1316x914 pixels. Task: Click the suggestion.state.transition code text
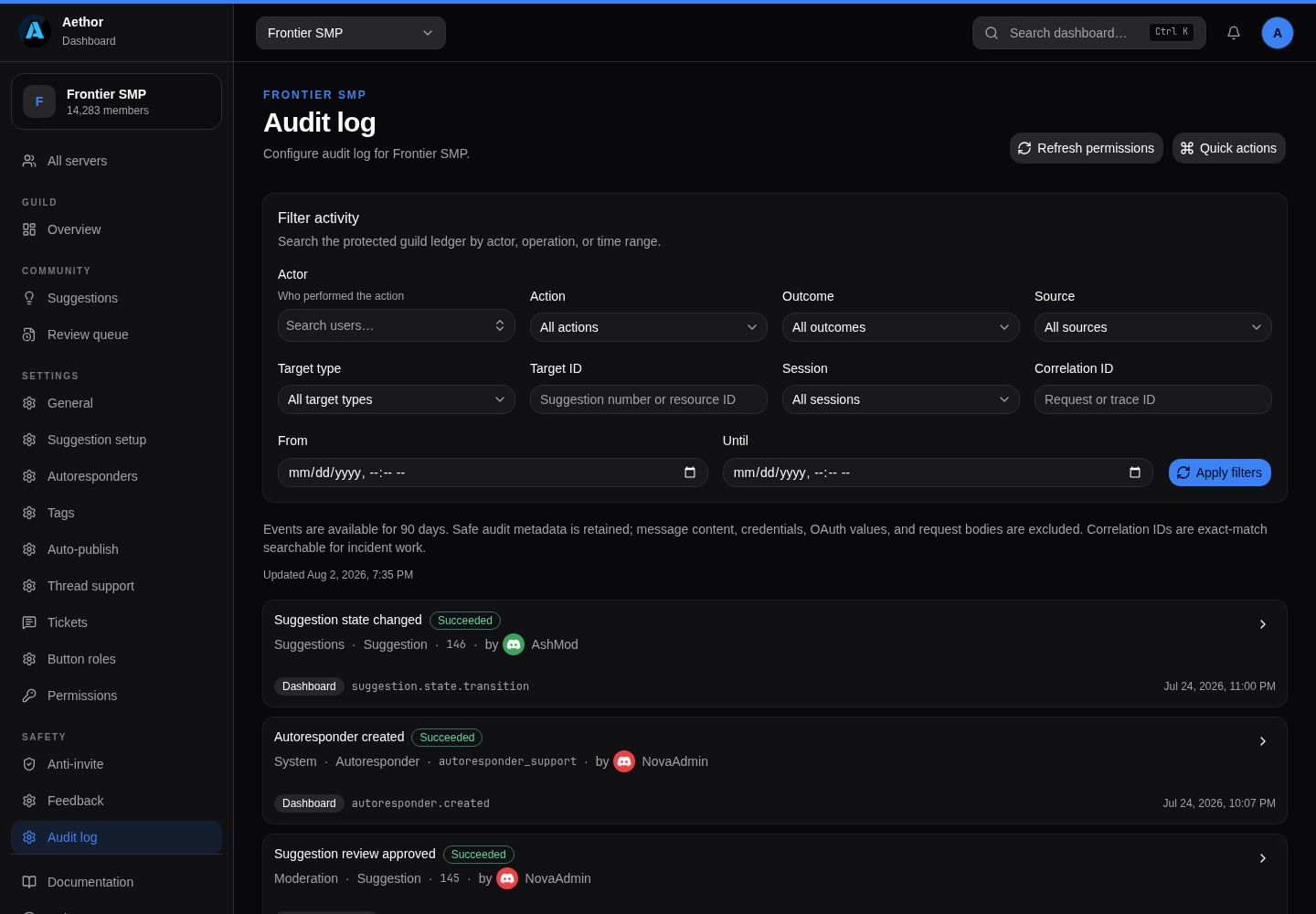(x=440, y=686)
